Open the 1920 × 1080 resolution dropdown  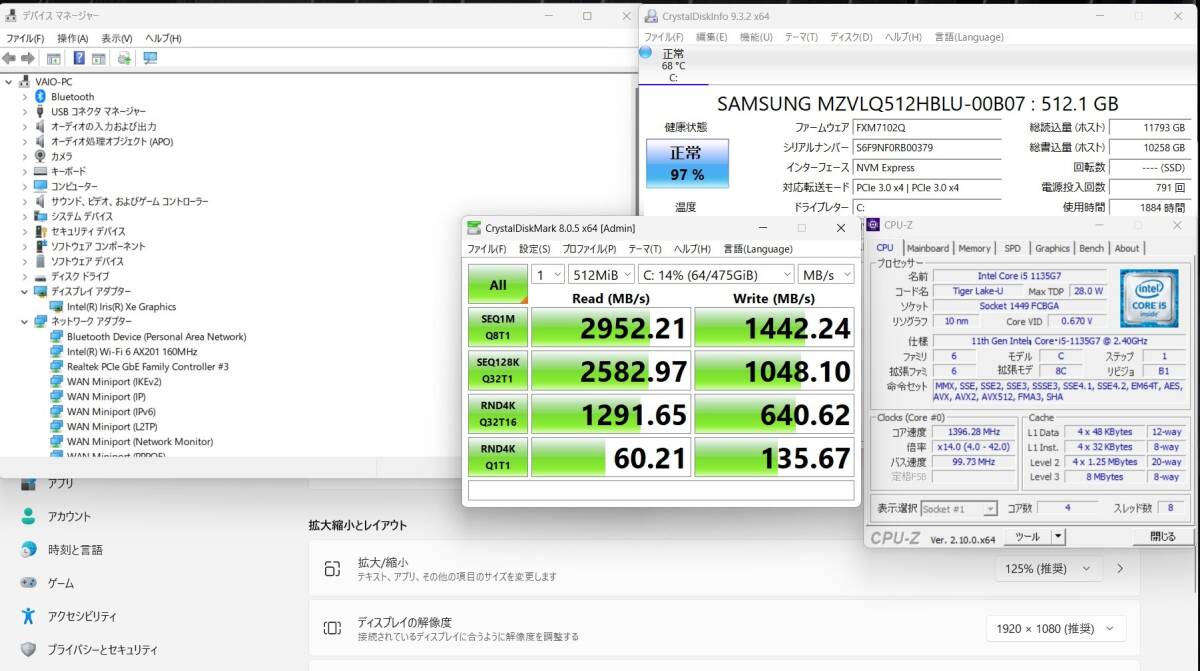[1055, 629]
